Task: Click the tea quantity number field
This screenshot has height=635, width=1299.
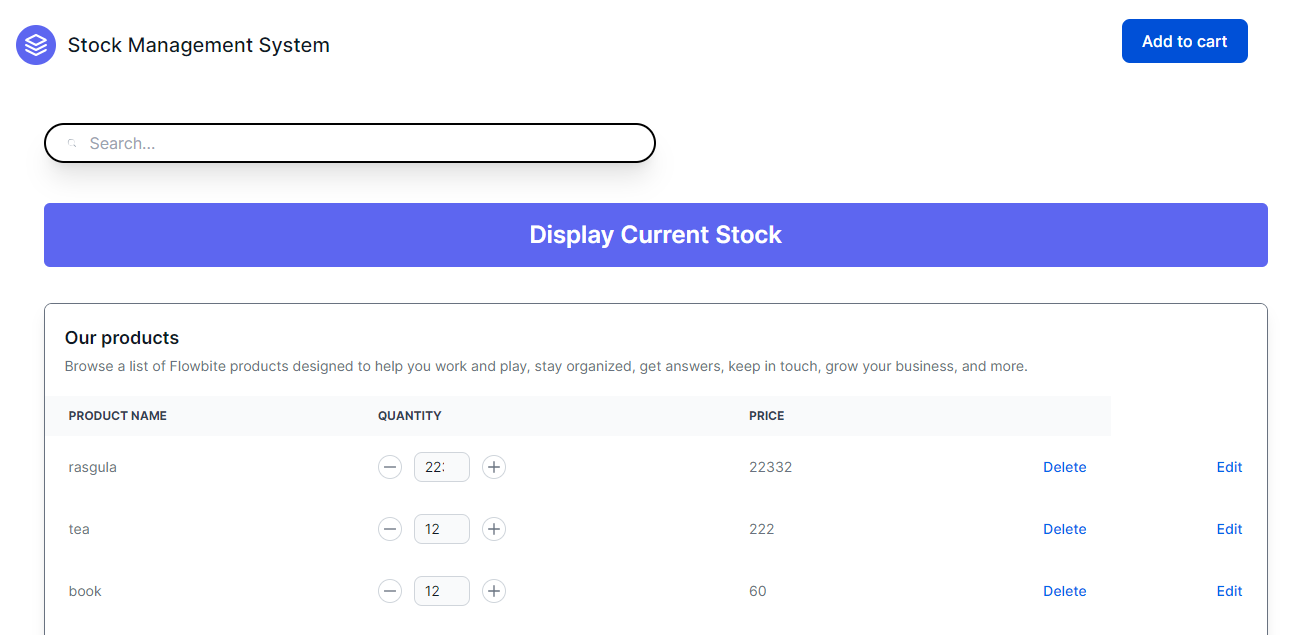Action: pyautogui.click(x=442, y=529)
